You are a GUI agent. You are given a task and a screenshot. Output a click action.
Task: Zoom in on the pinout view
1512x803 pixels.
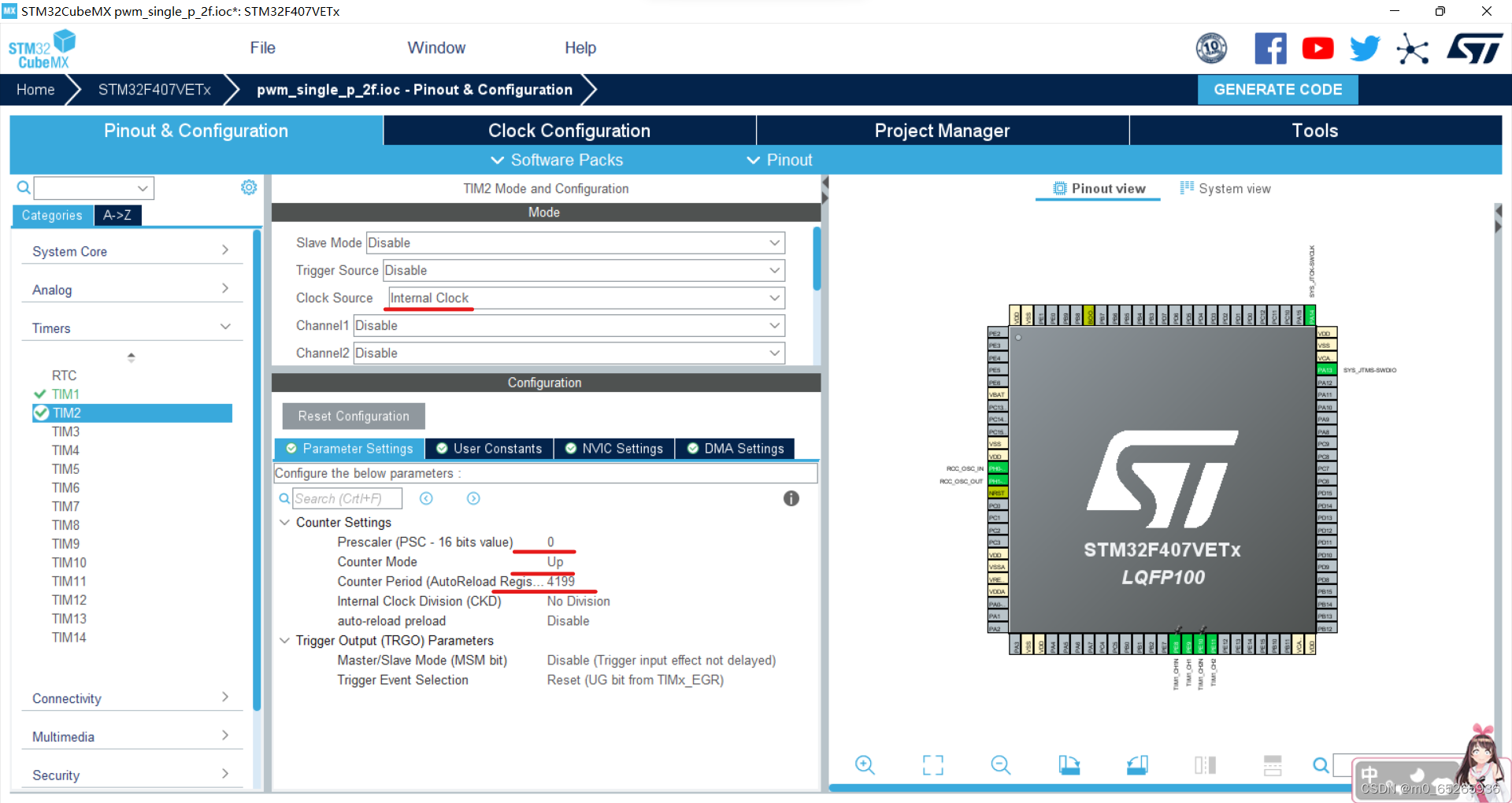pyautogui.click(x=865, y=764)
